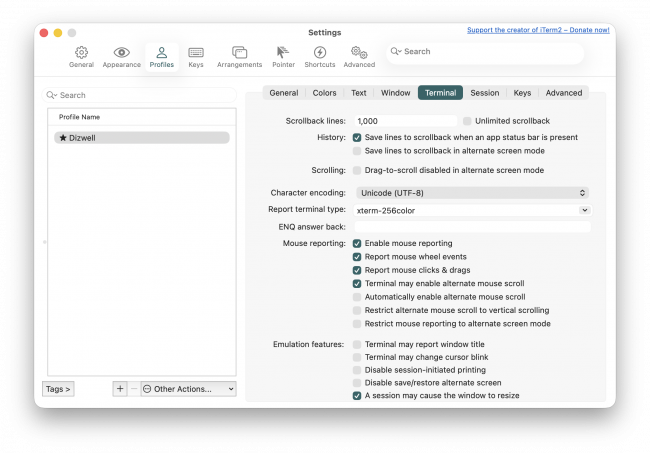The width and height of the screenshot is (650, 453).
Task: Switch to the Session tab
Action: pos(484,93)
